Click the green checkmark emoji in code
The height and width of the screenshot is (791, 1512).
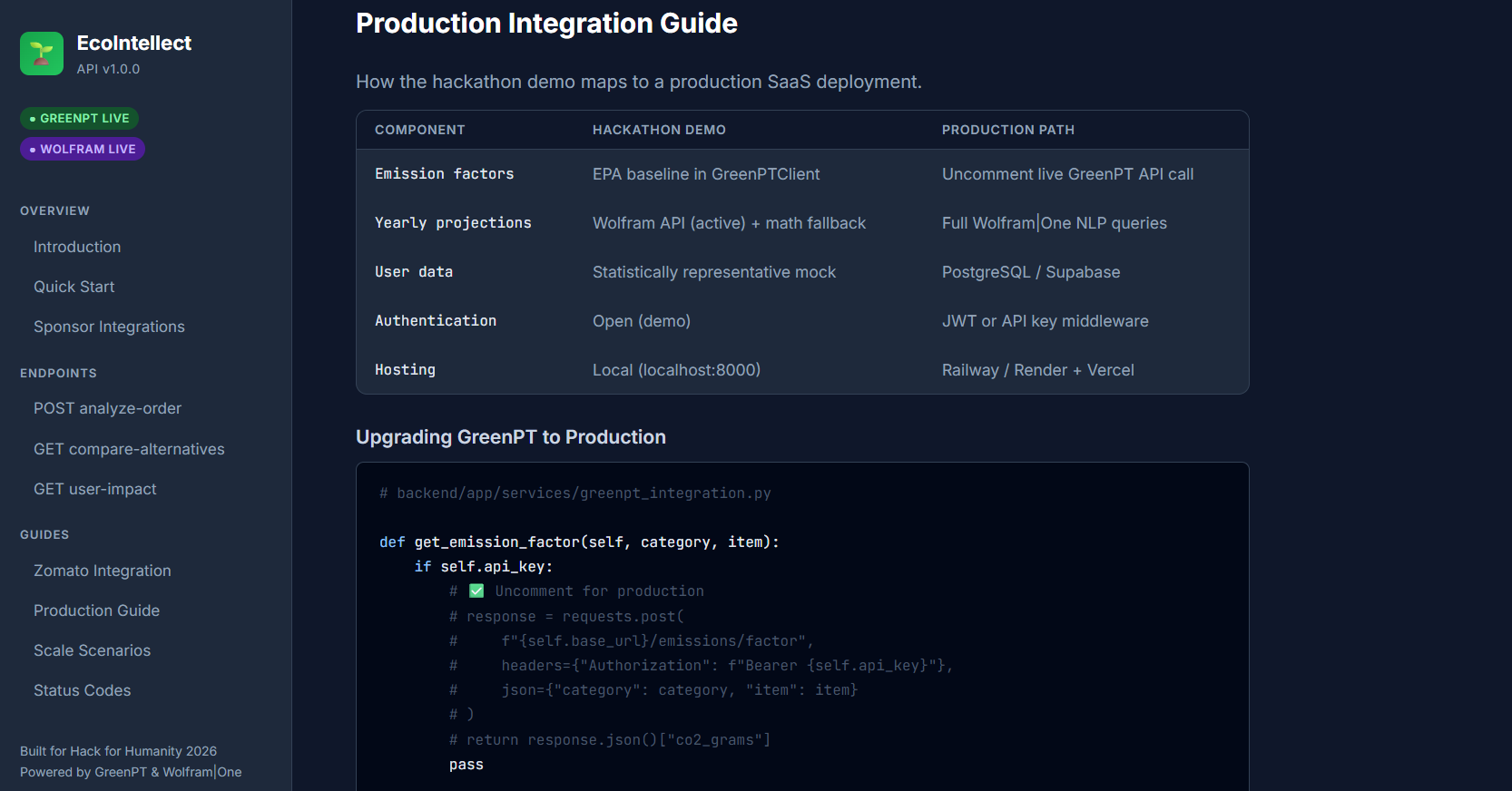(476, 591)
